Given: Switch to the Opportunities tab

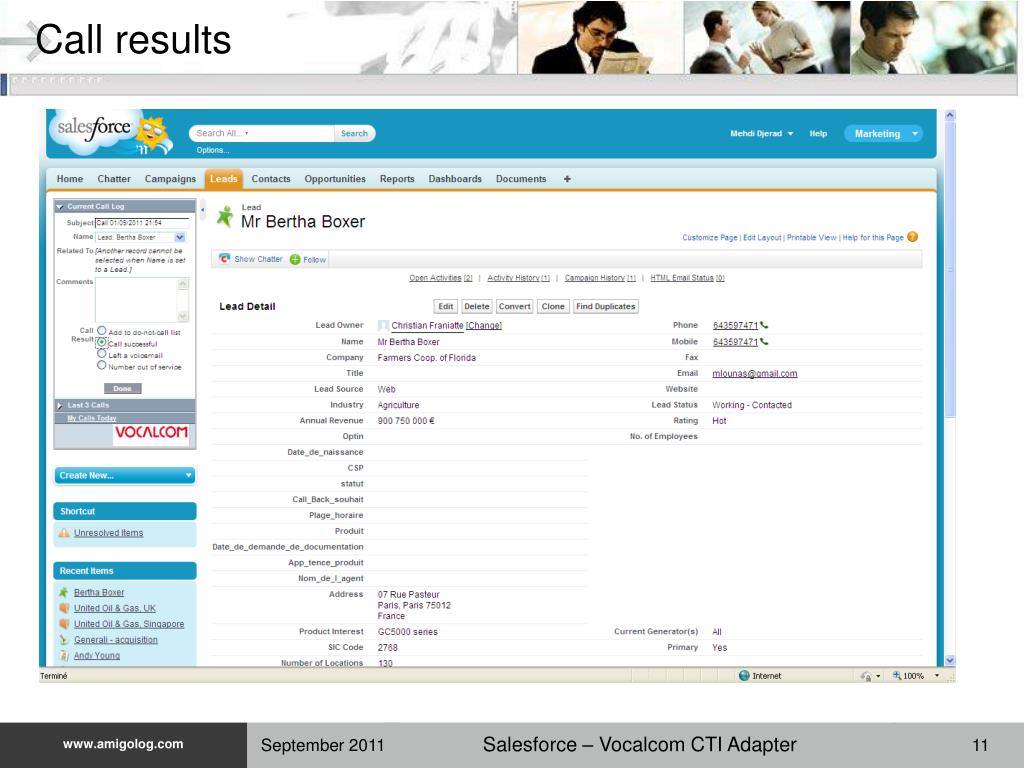Looking at the screenshot, I should (335, 179).
